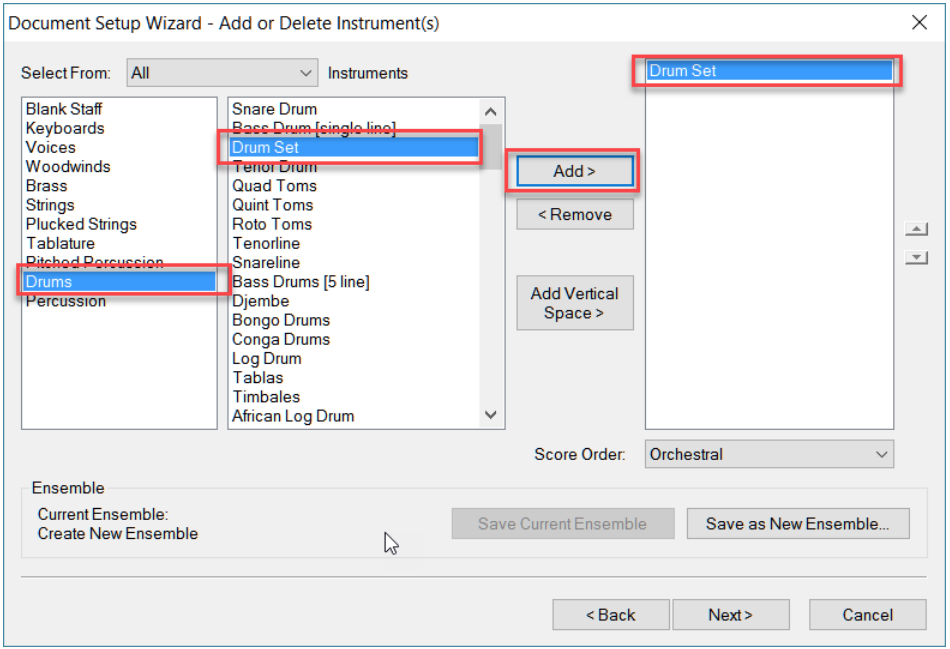Click the Add button

point(573,171)
